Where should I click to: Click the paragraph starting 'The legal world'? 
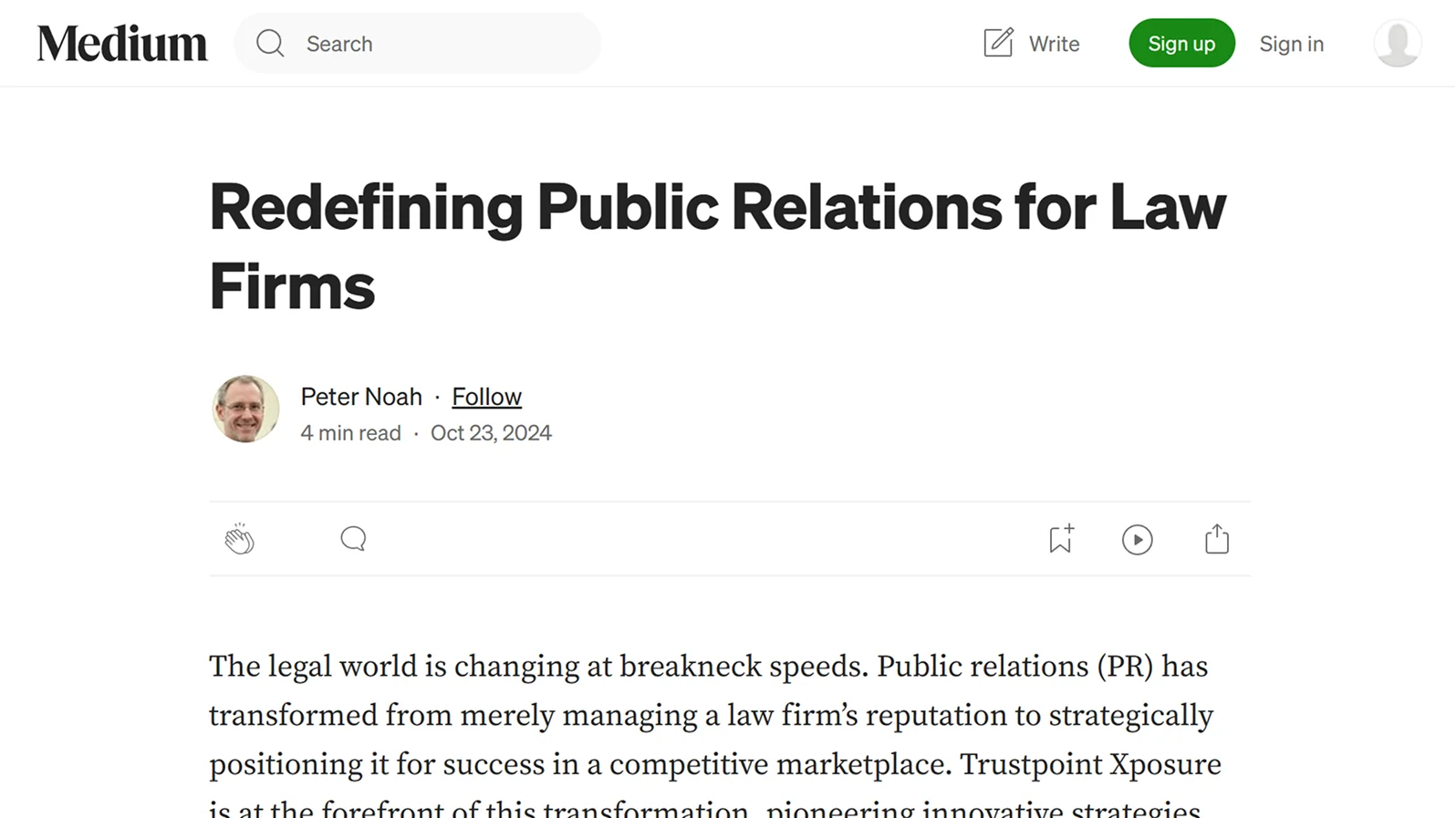(715, 734)
